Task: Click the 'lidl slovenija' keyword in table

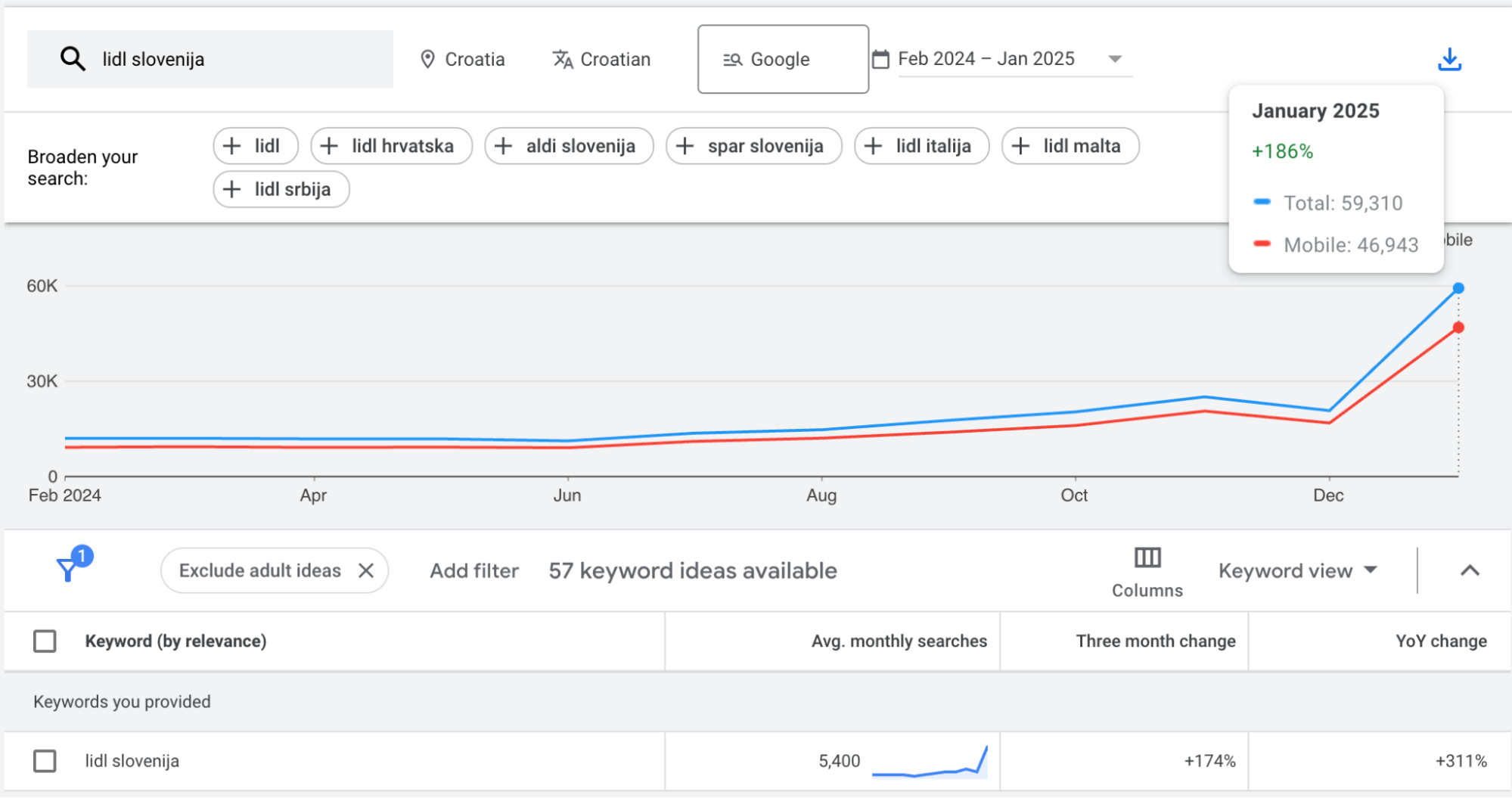Action: tap(132, 761)
